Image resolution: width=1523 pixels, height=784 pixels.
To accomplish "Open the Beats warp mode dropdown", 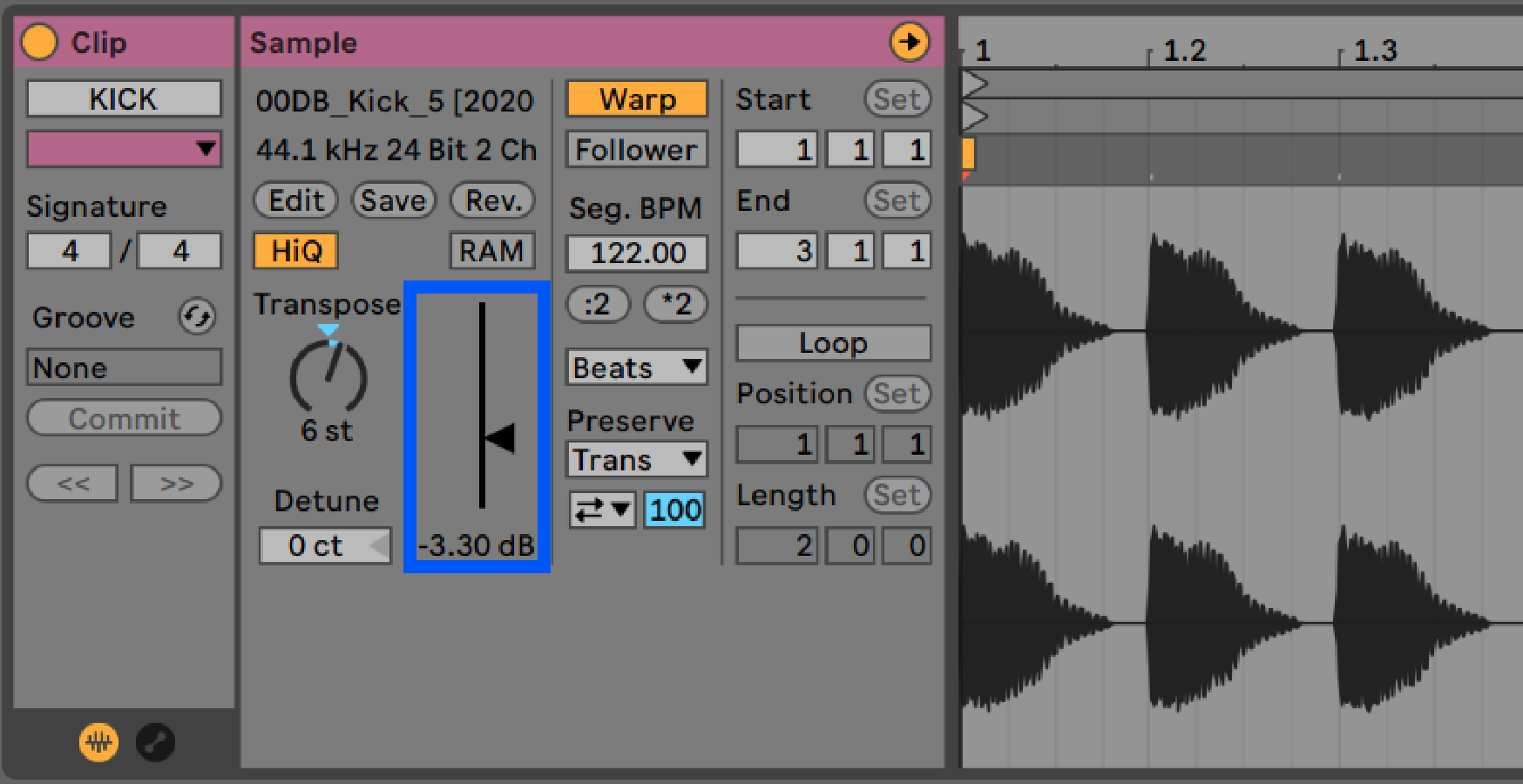I will [636, 368].
